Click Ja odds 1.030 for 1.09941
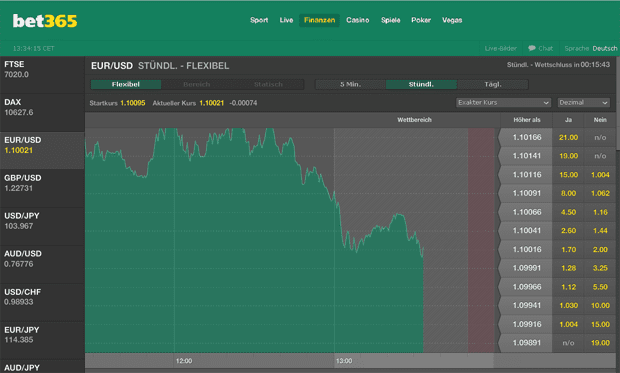The height and width of the screenshot is (373, 620). pos(568,305)
